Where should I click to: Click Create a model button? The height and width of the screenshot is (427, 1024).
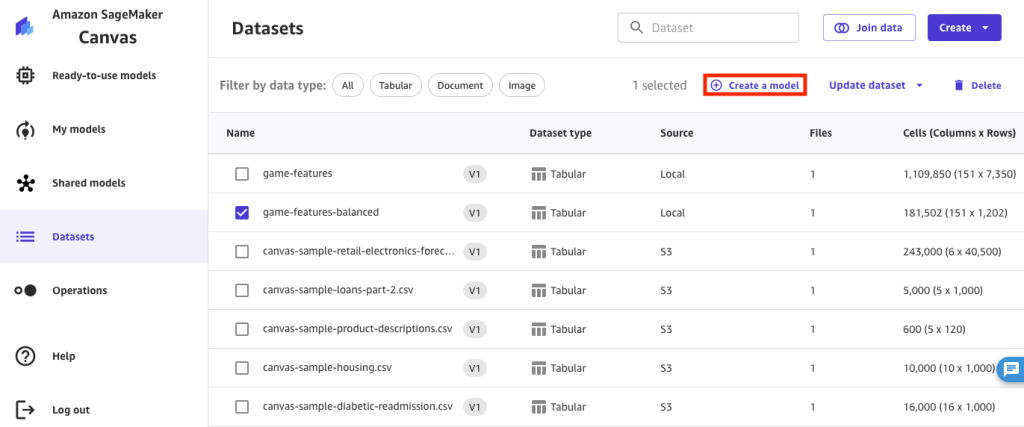coord(755,86)
